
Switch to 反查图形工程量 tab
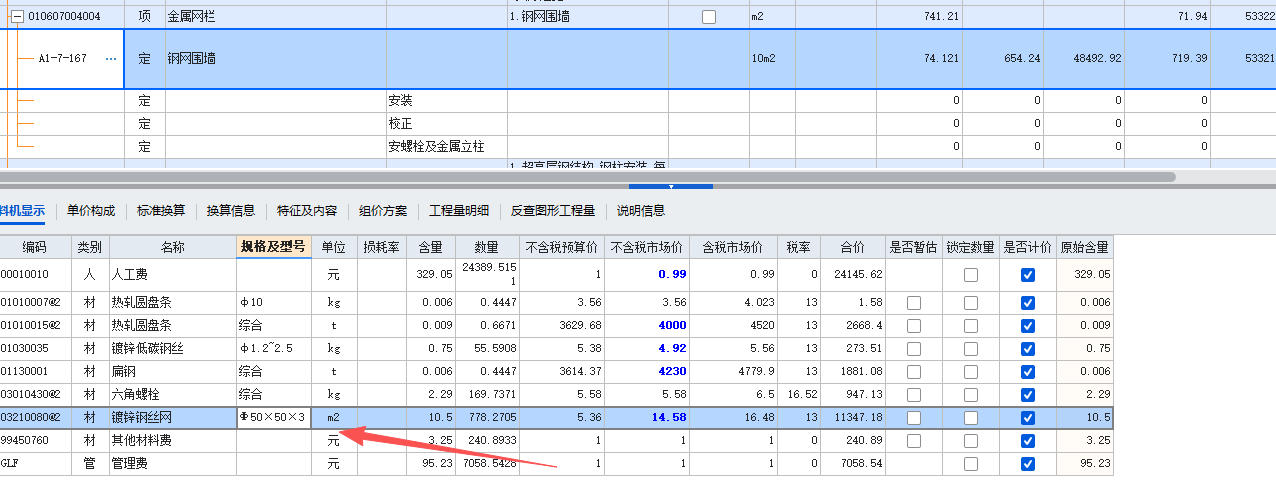[553, 211]
